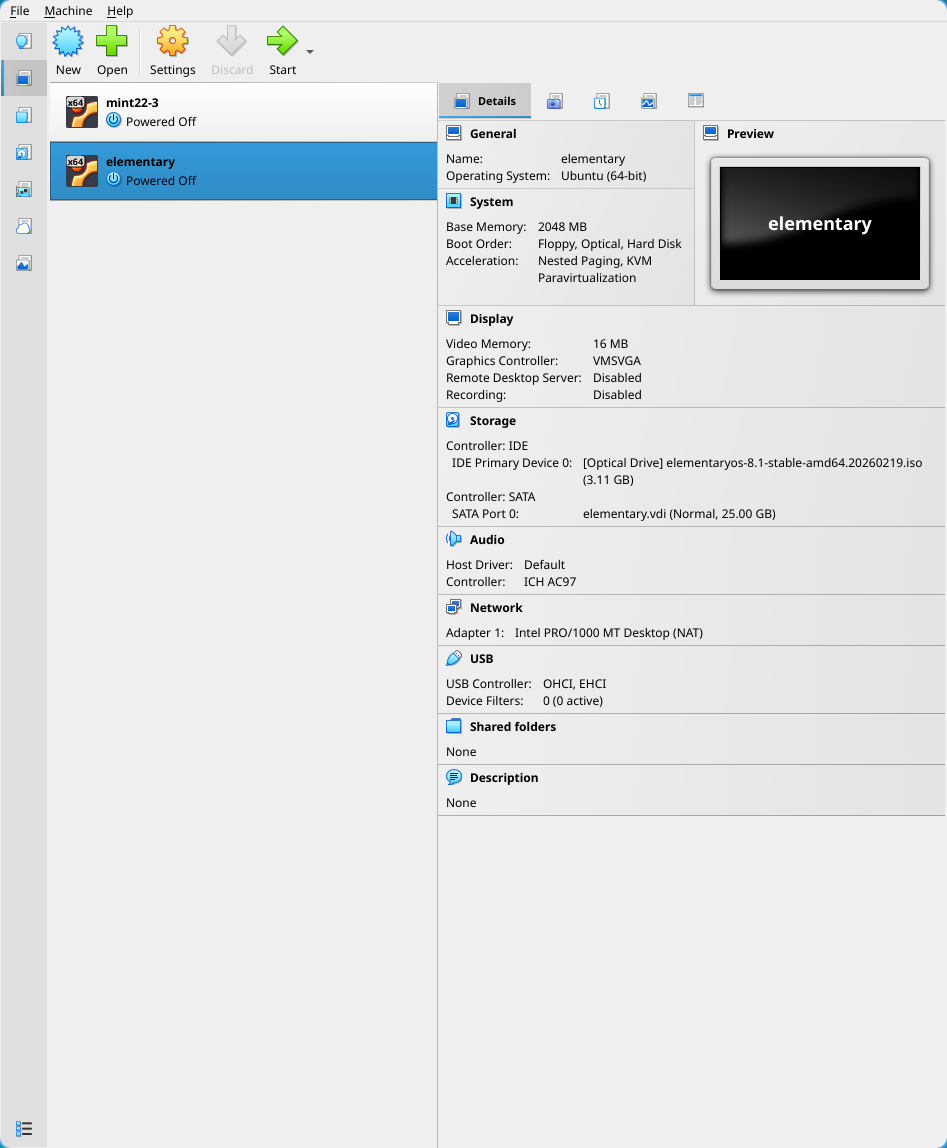Create a New virtual machine
Image resolution: width=947 pixels, height=1148 pixels.
point(68,51)
